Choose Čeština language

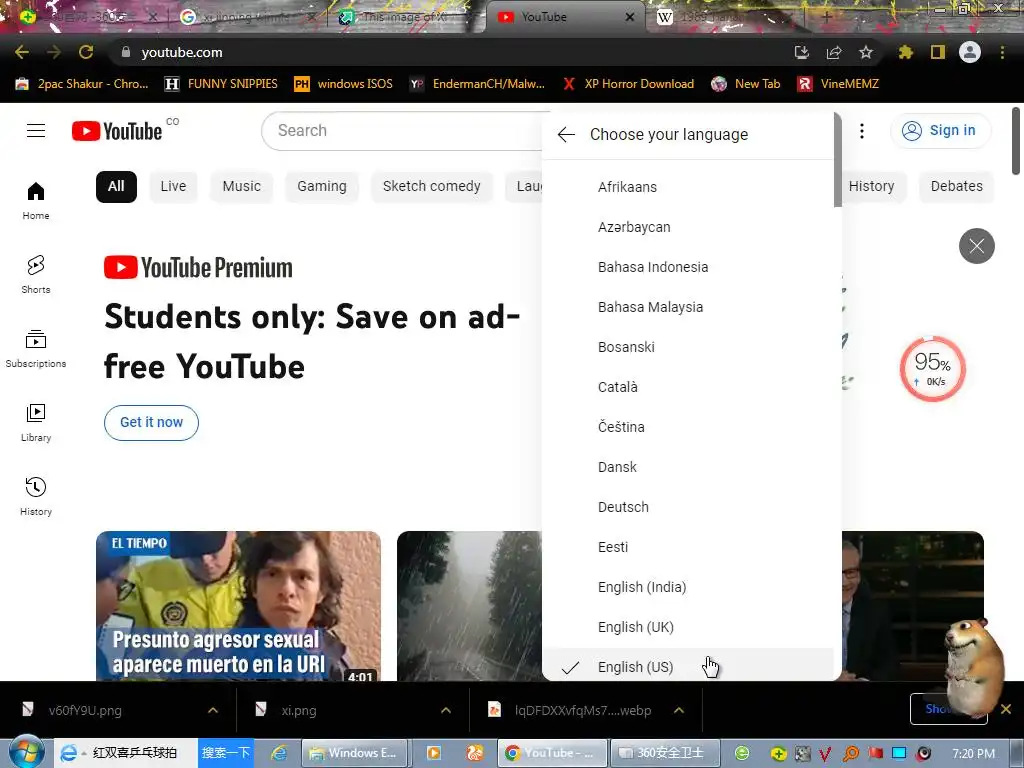point(688,427)
